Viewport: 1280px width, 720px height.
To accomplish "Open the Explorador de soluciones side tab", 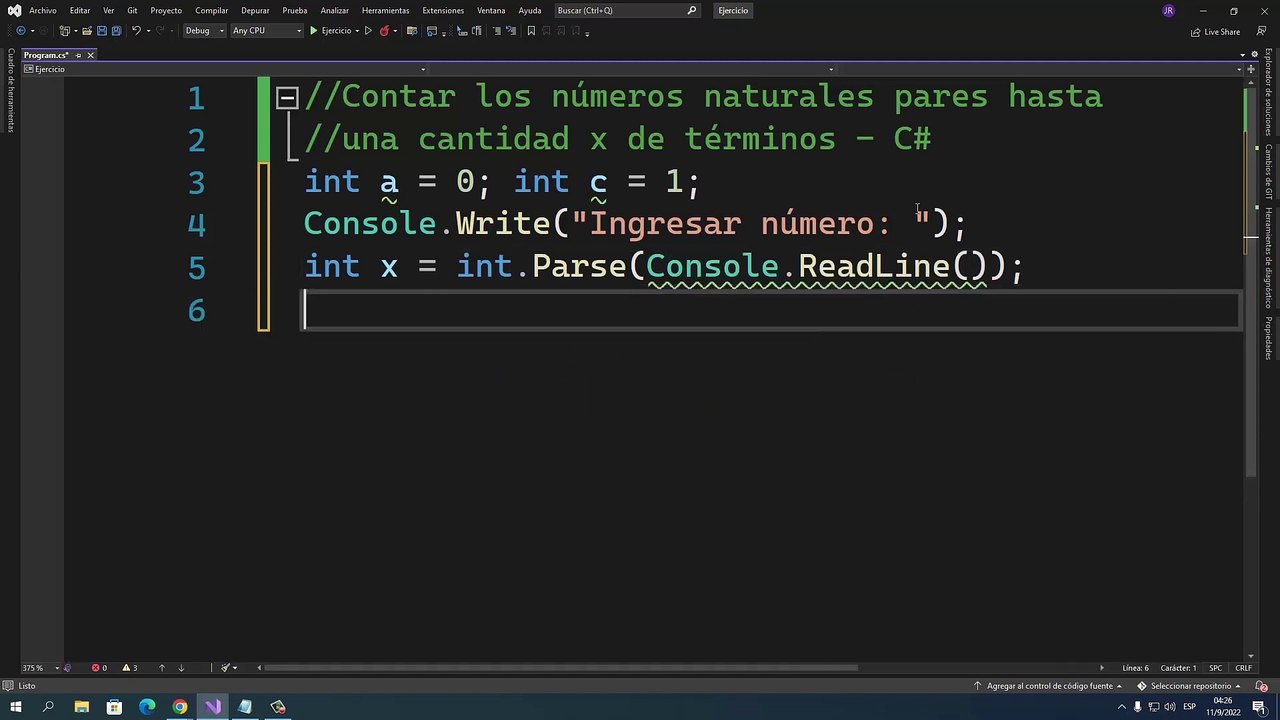I will point(1269,91).
